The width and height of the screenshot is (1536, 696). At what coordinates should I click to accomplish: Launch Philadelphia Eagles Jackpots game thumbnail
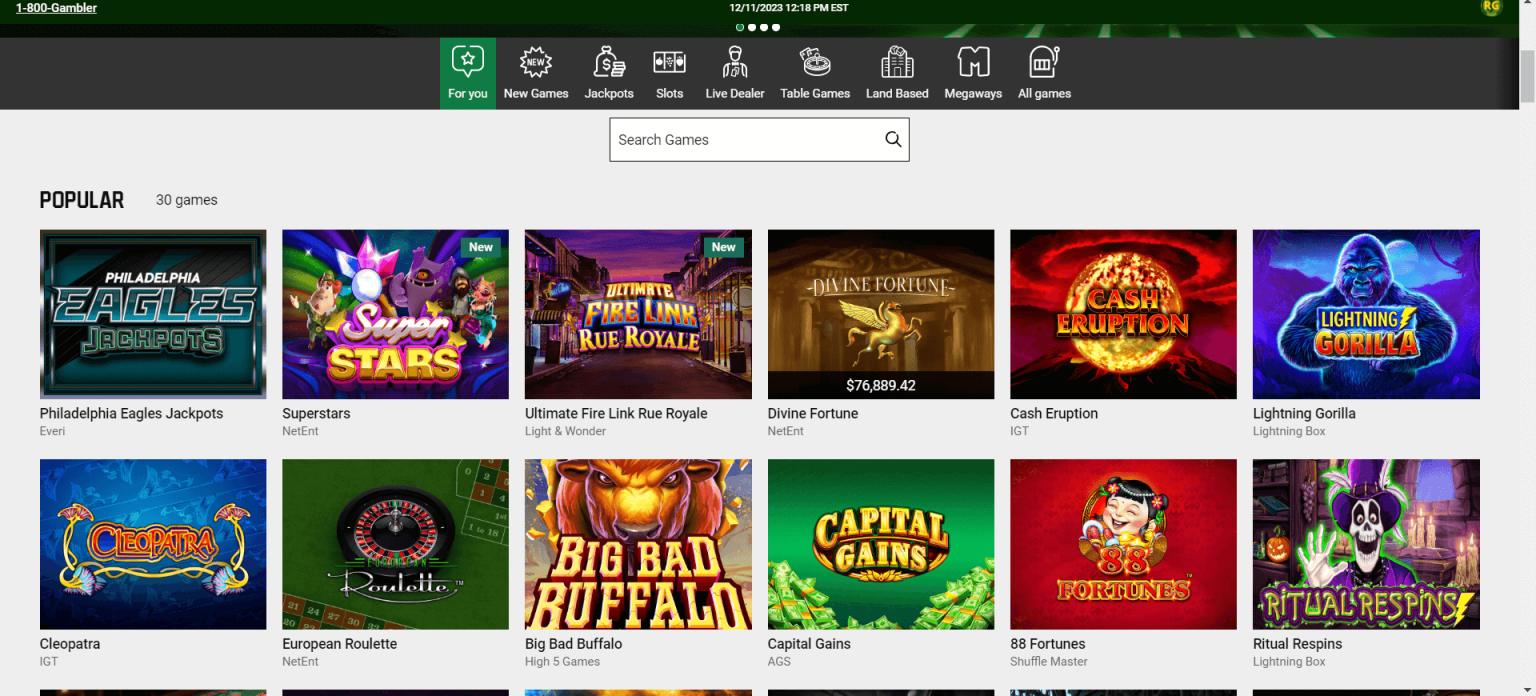153,314
